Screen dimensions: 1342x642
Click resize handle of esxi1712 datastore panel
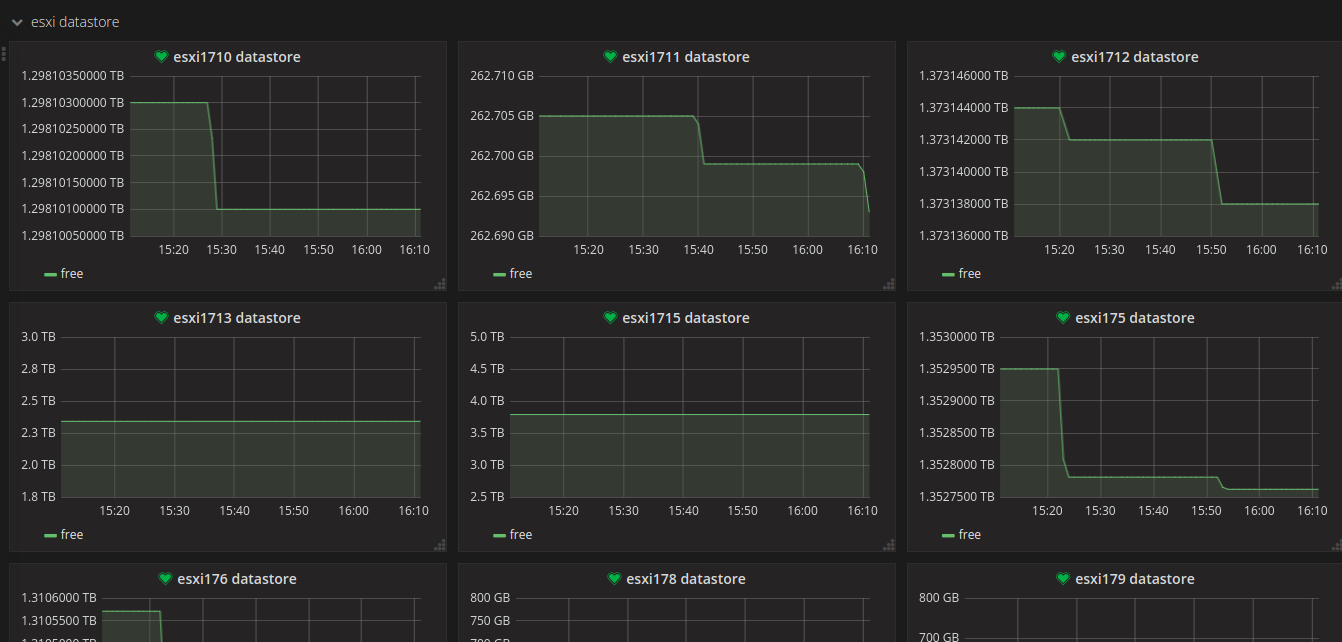1337,284
